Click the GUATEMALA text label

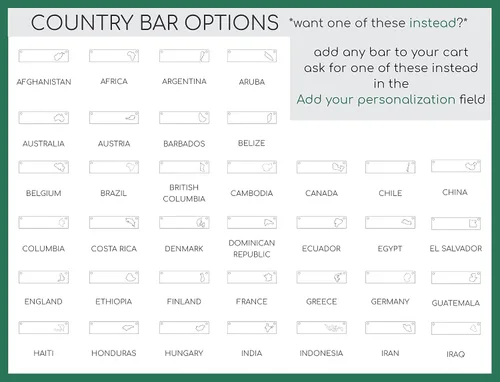coord(456,303)
